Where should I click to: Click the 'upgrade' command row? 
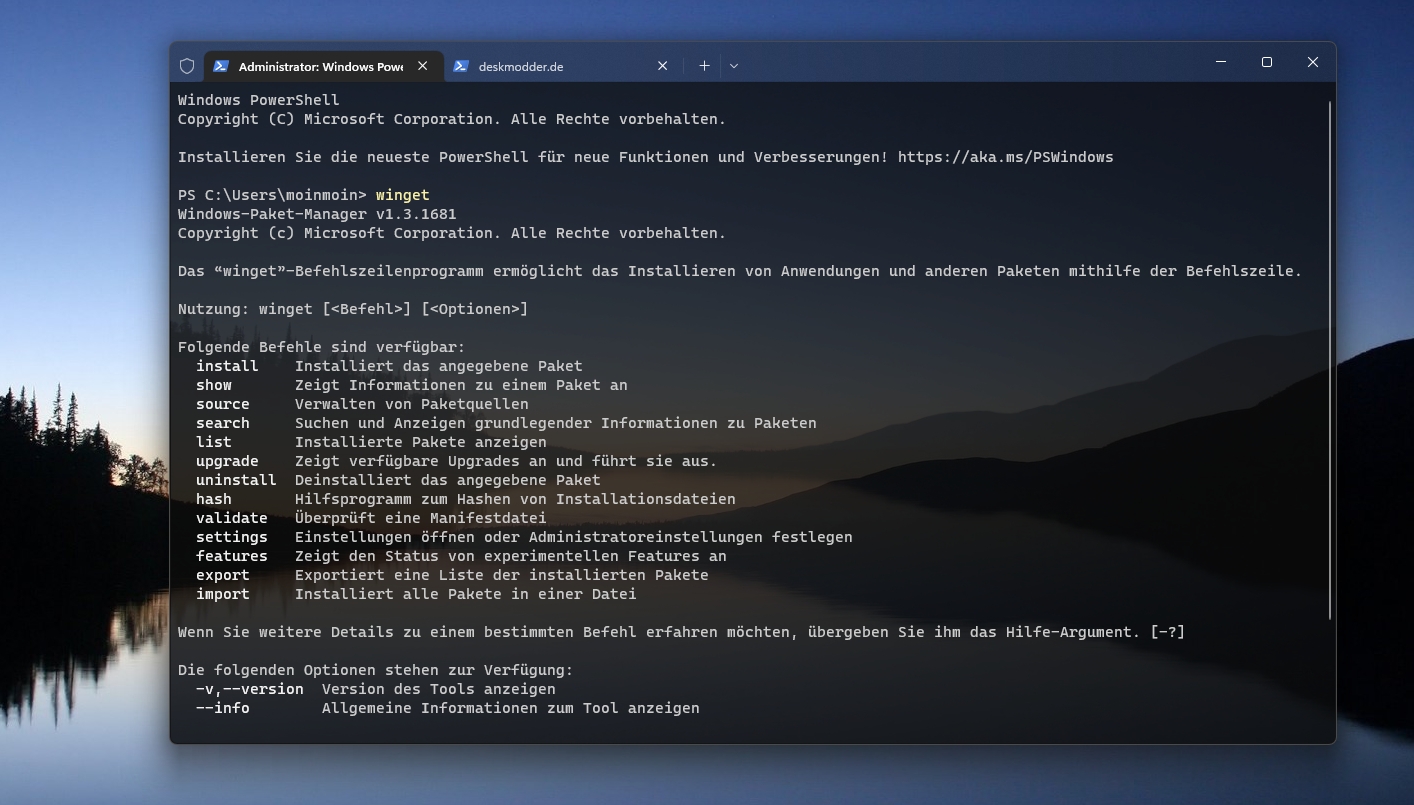(x=457, y=461)
